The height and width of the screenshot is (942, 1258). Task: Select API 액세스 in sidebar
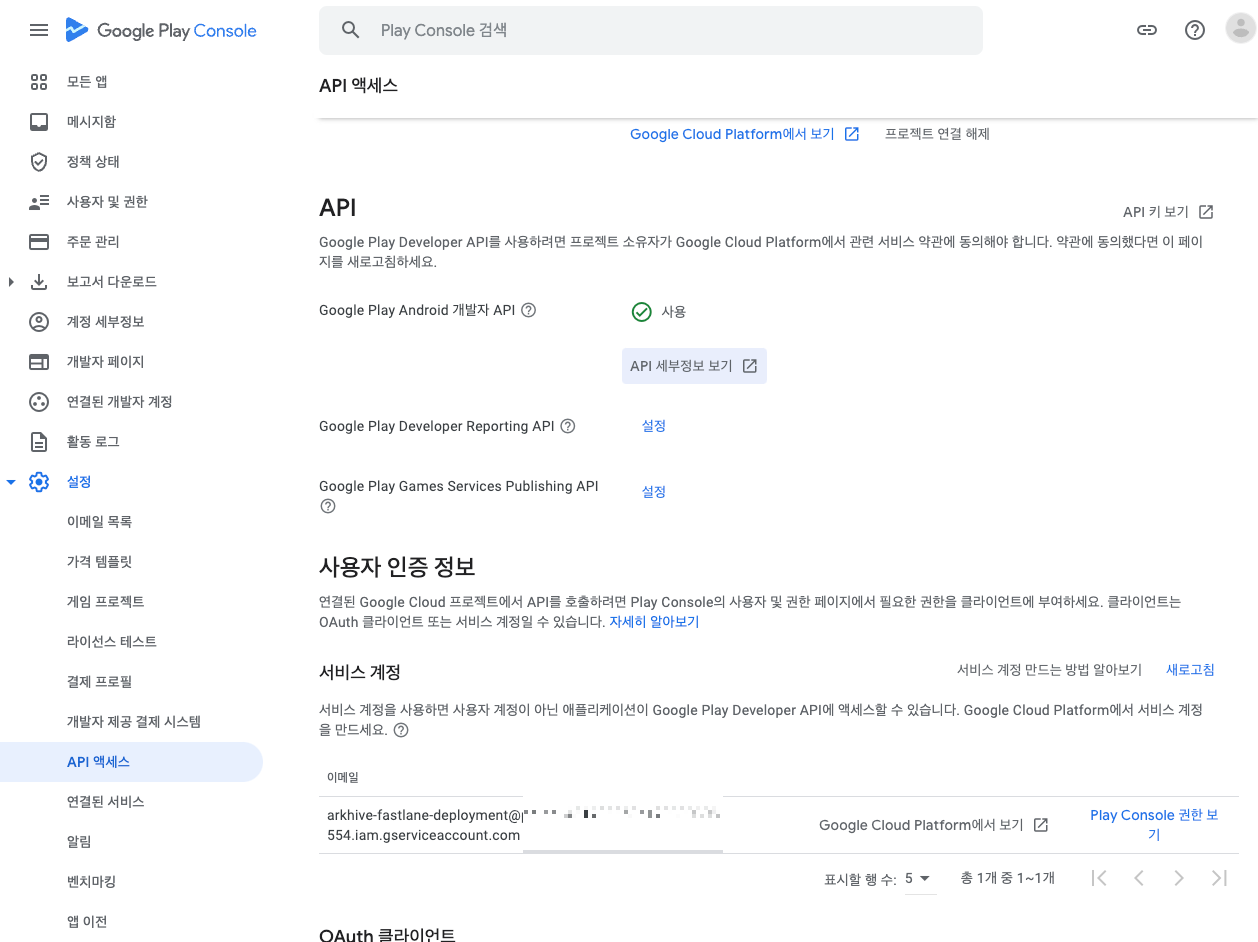[x=131, y=762]
